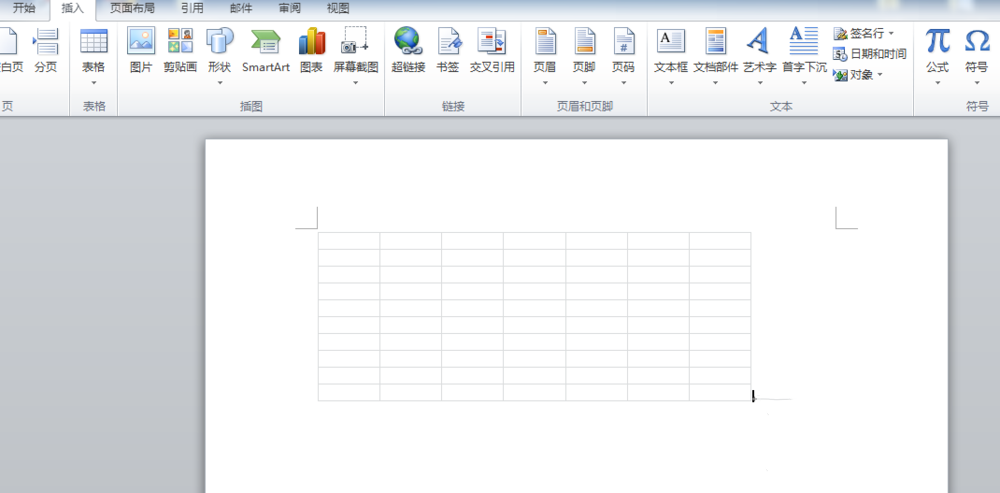Insert a chart with 图表 icon
Screen dimensions: 1000x493
312,50
